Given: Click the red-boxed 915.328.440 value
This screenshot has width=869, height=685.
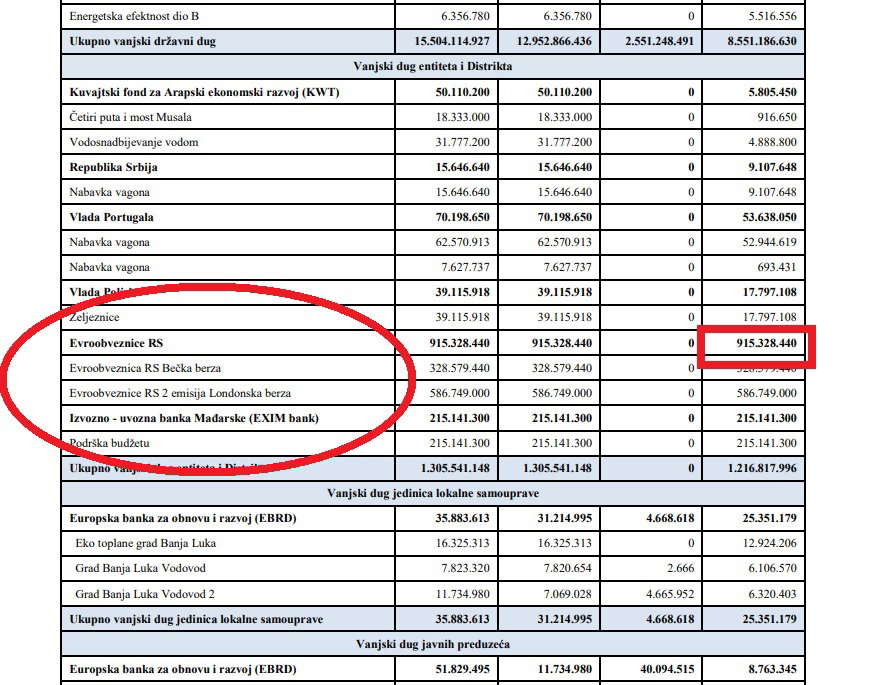Looking at the screenshot, I should 766,343.
